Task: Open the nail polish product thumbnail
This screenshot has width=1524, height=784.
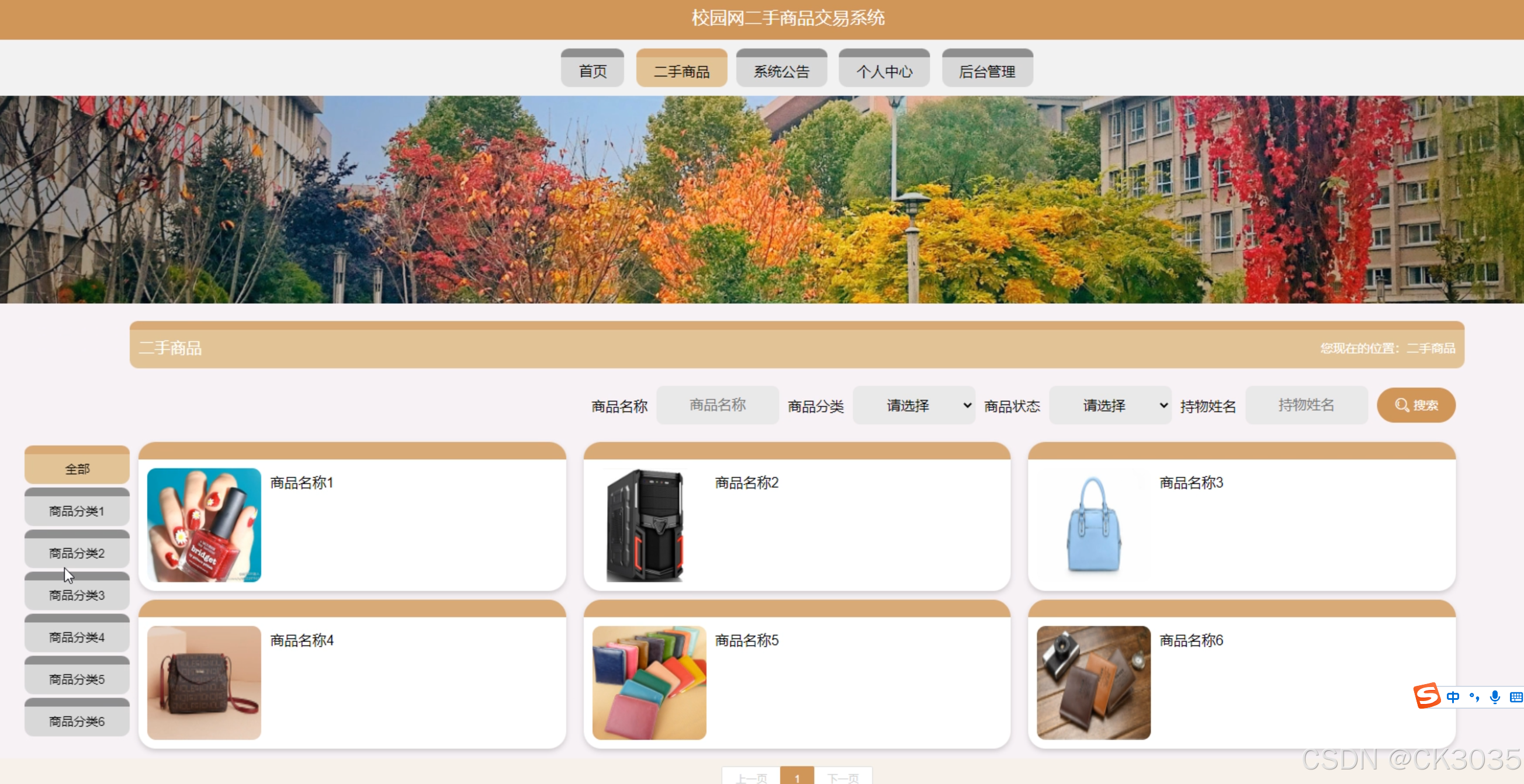Action: 204,525
